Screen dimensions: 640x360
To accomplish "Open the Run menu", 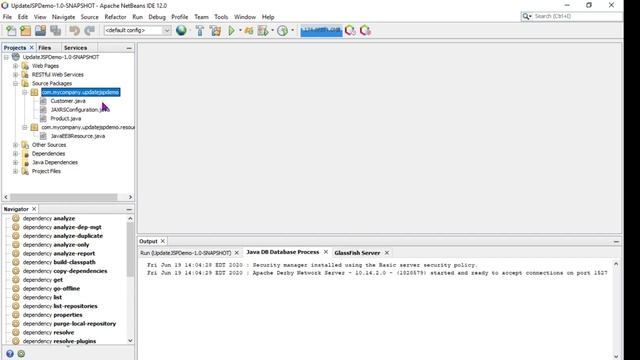I will [x=138, y=17].
